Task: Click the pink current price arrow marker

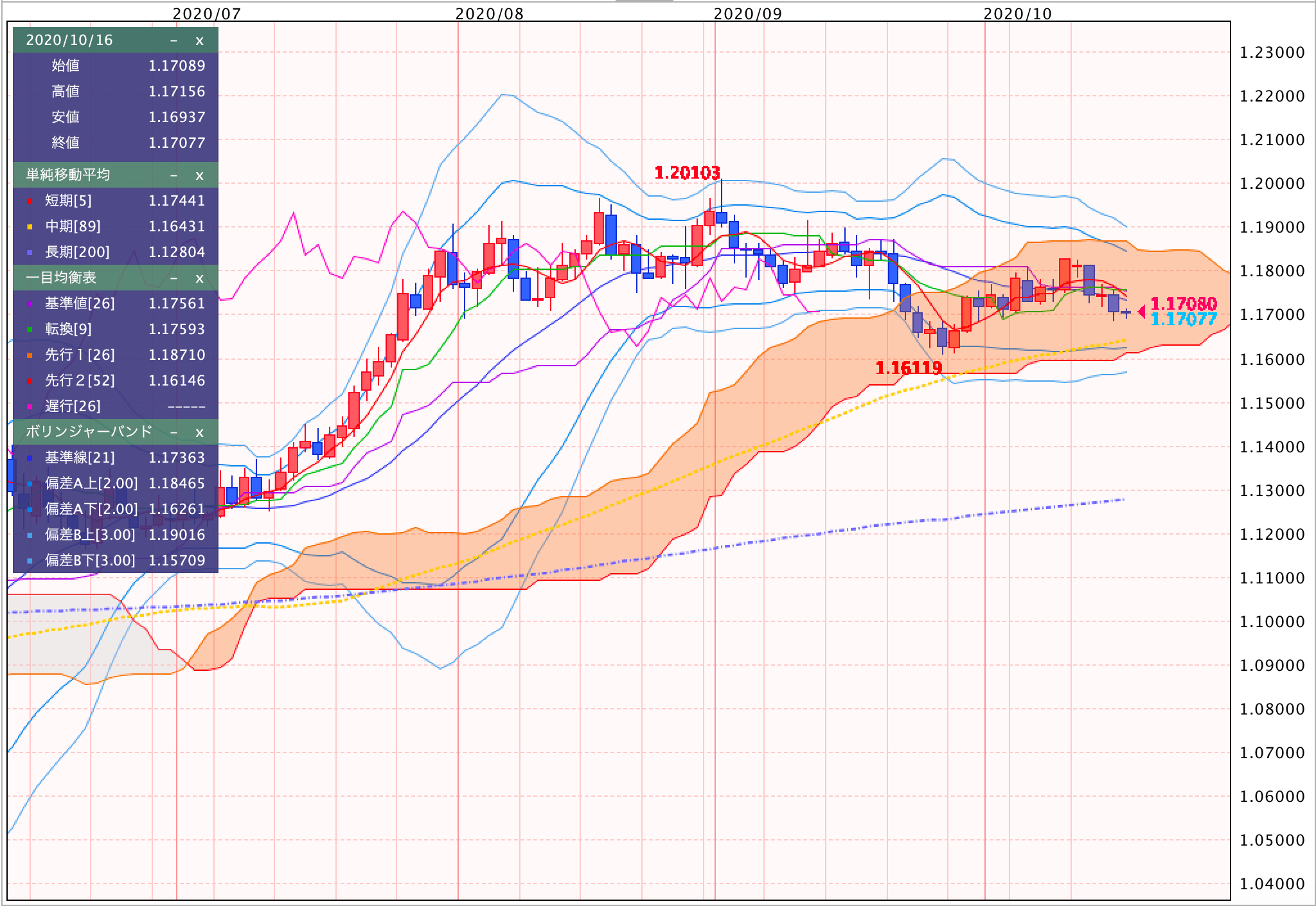Action: point(1141,312)
